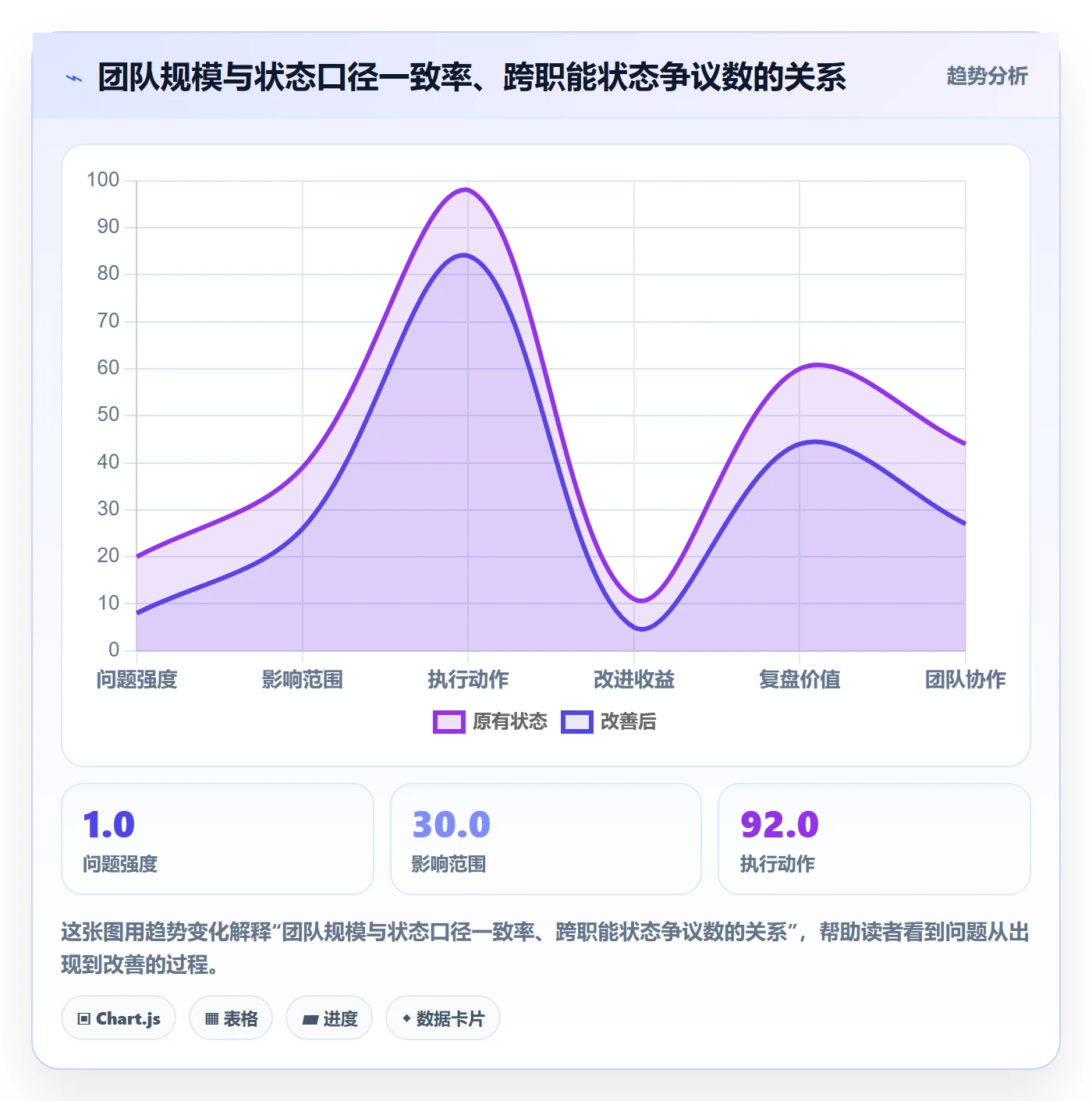This screenshot has height=1101, width=1092.
Task: Toggle the 改善后 legend swatch
Action: [577, 722]
